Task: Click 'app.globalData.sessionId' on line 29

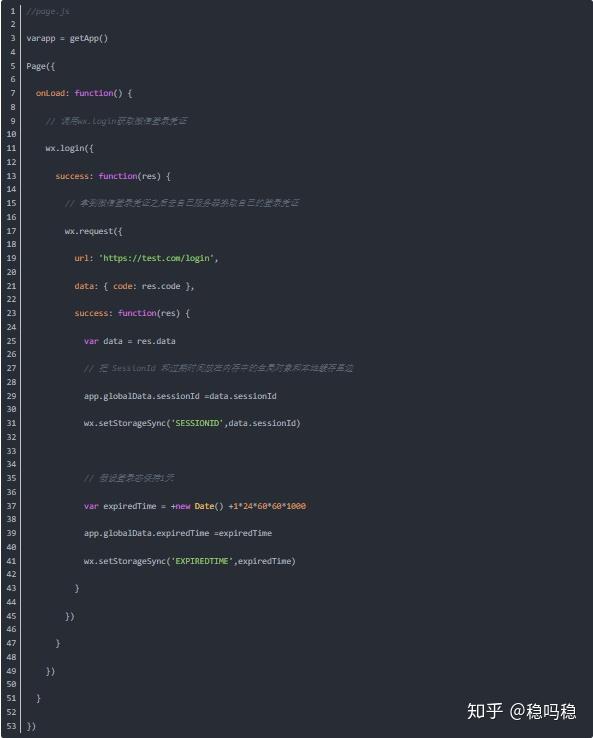Action: click(x=142, y=396)
